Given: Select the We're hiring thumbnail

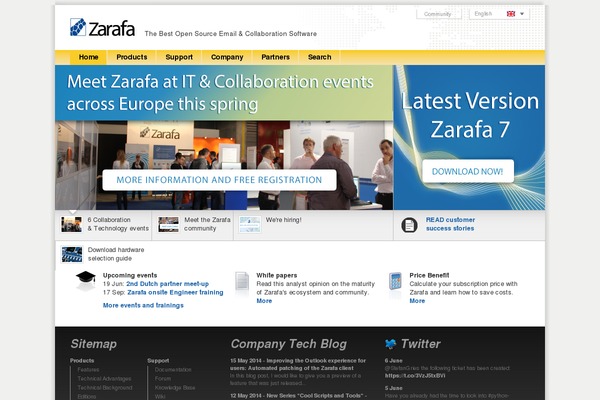Looking at the screenshot, I should tap(250, 224).
